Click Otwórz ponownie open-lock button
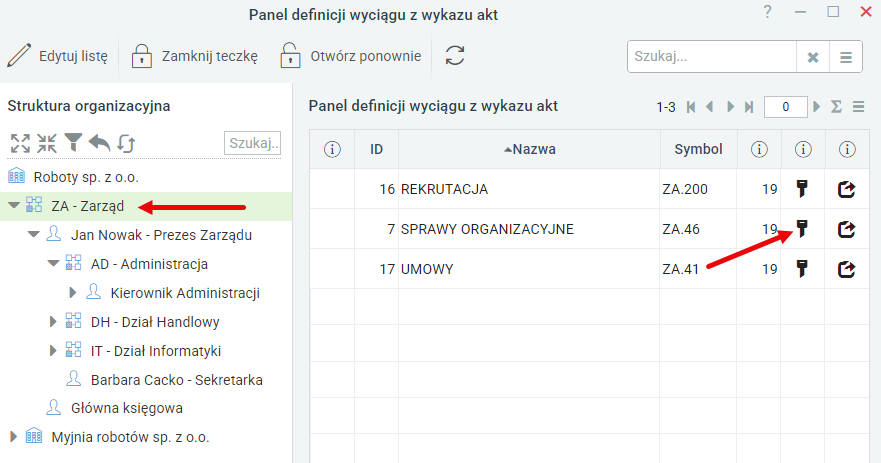The image size is (881, 463). click(351, 56)
